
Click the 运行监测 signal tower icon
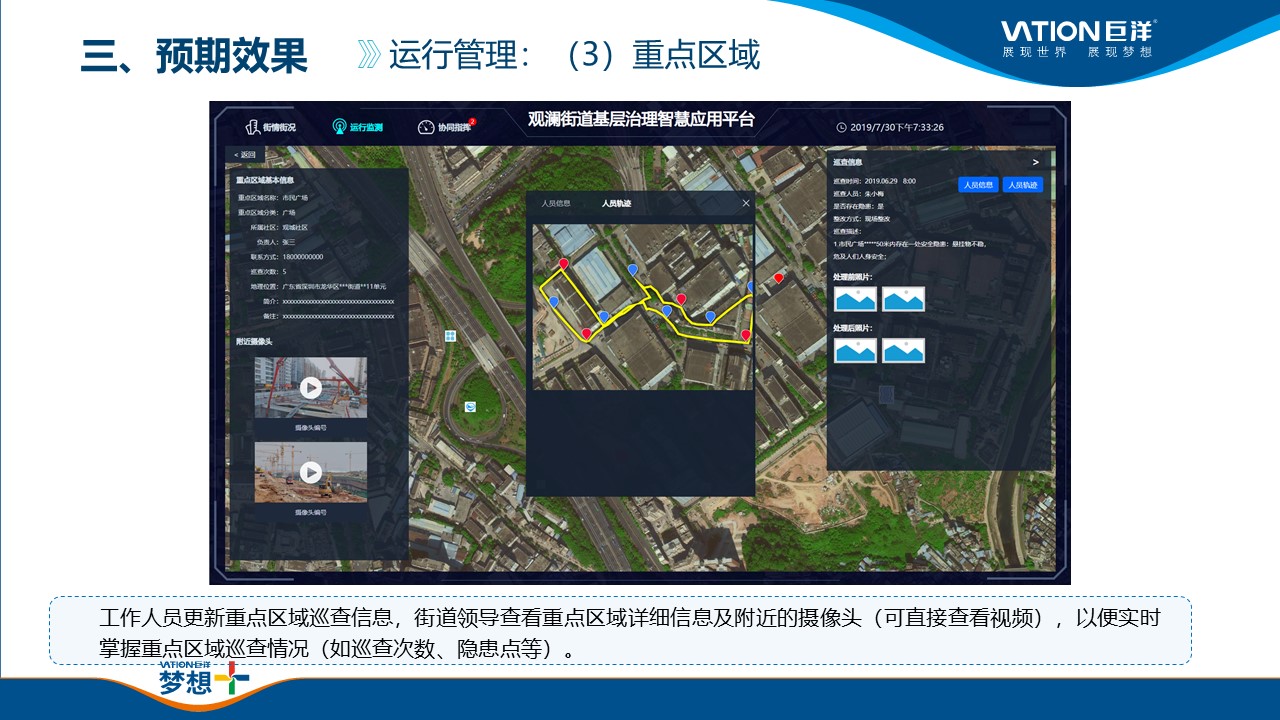[x=339, y=127]
